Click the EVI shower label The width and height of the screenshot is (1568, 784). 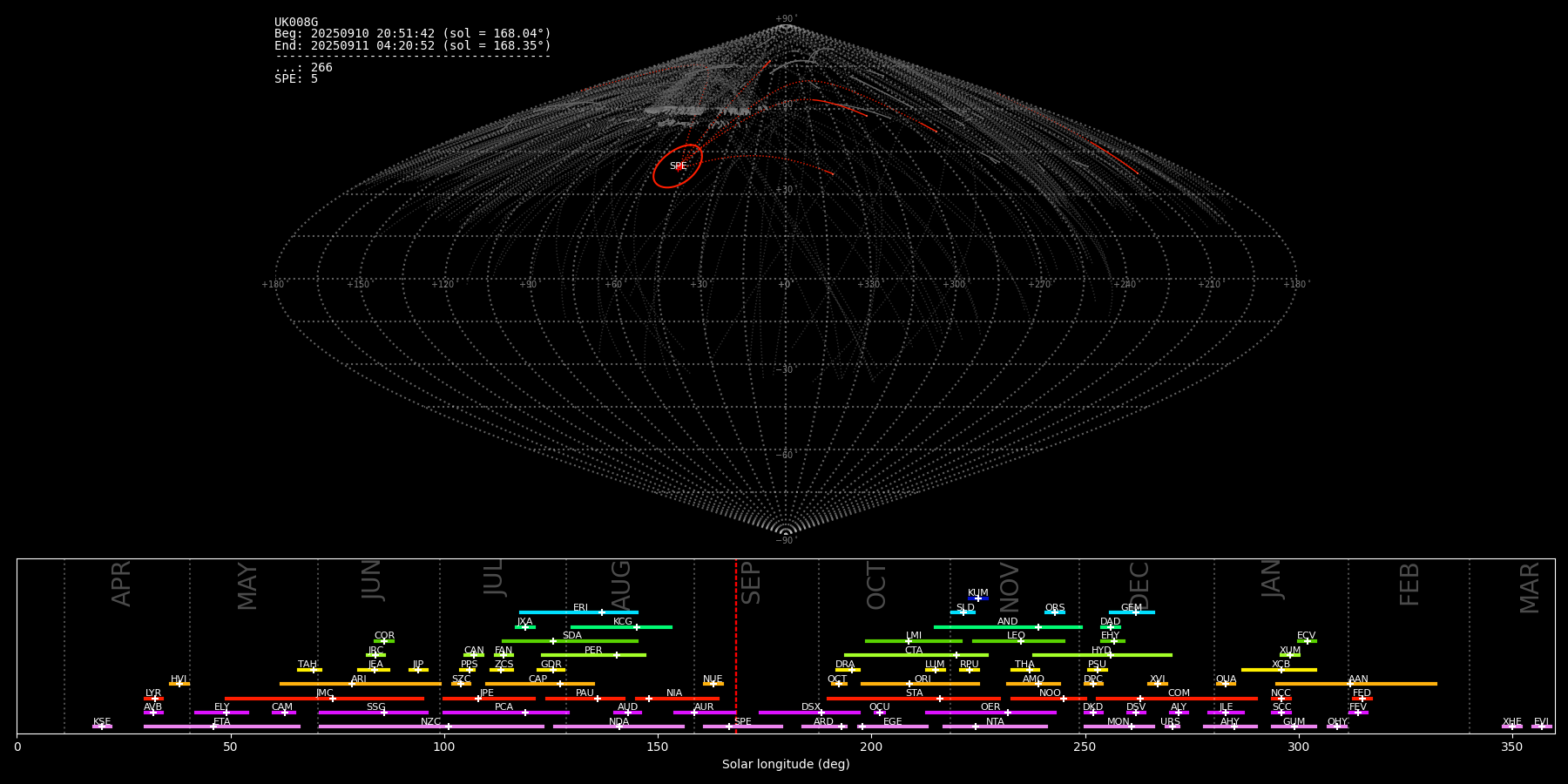point(1542,721)
